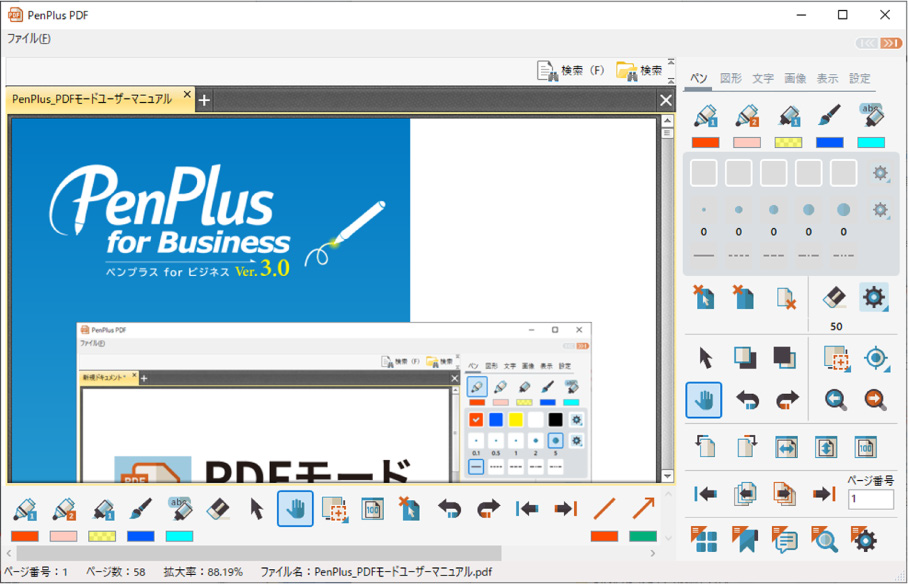
Task: Click the bring-to-front overlapping squares icon
Action: [745, 357]
